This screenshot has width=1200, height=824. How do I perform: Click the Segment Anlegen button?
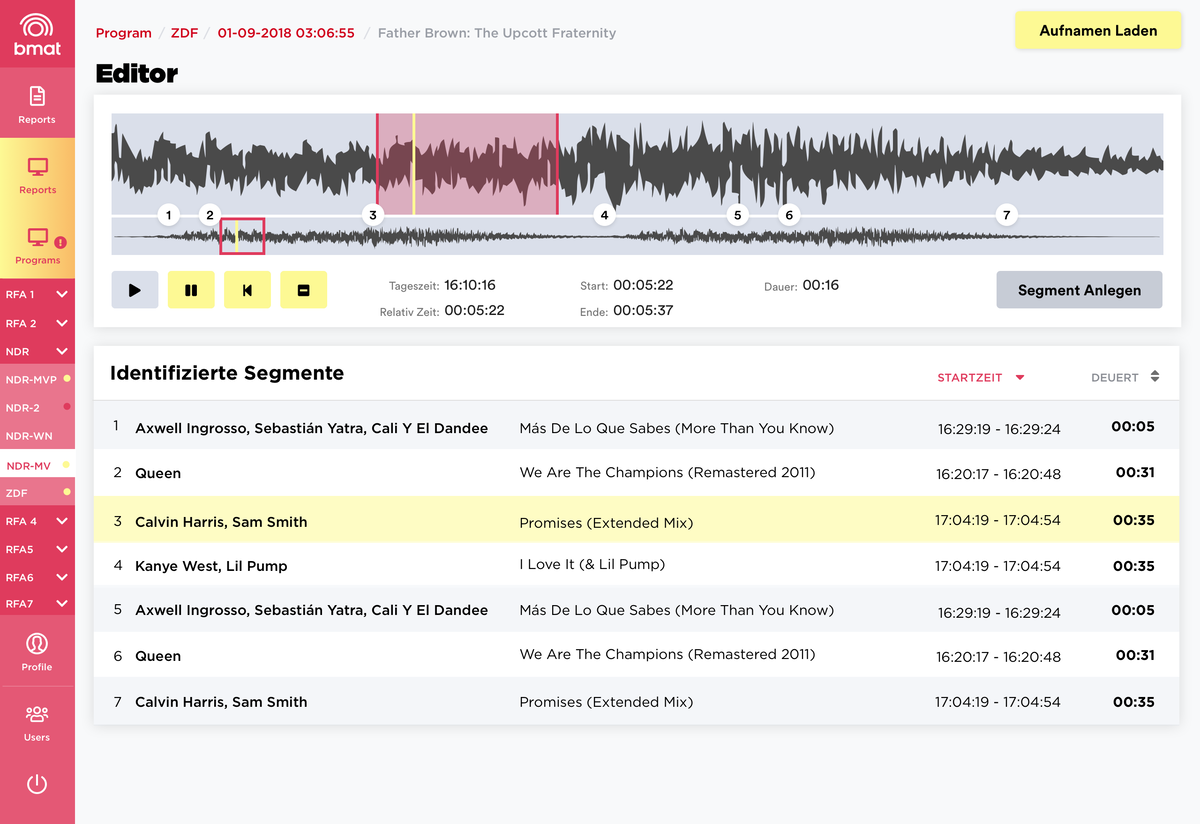[1078, 290]
